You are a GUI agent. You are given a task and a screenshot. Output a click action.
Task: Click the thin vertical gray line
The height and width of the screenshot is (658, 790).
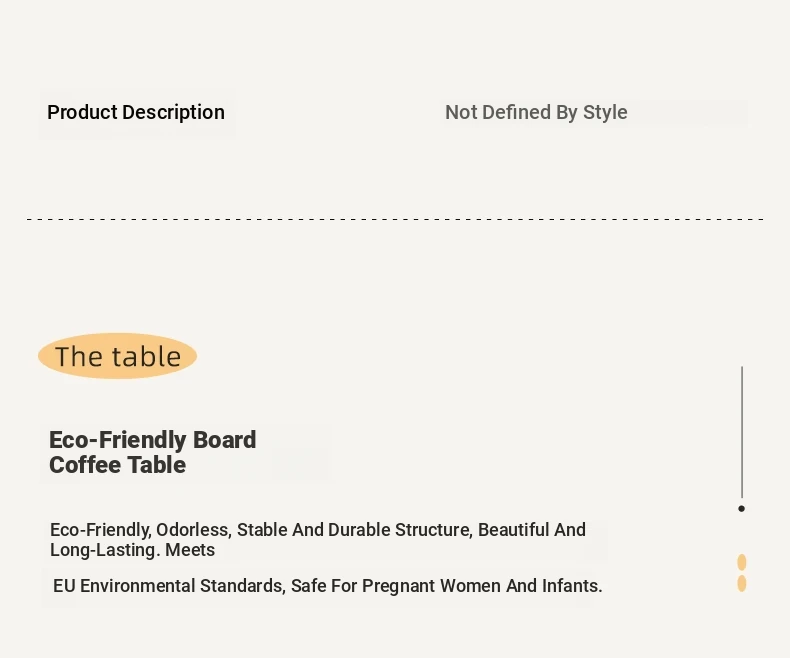[742, 432]
